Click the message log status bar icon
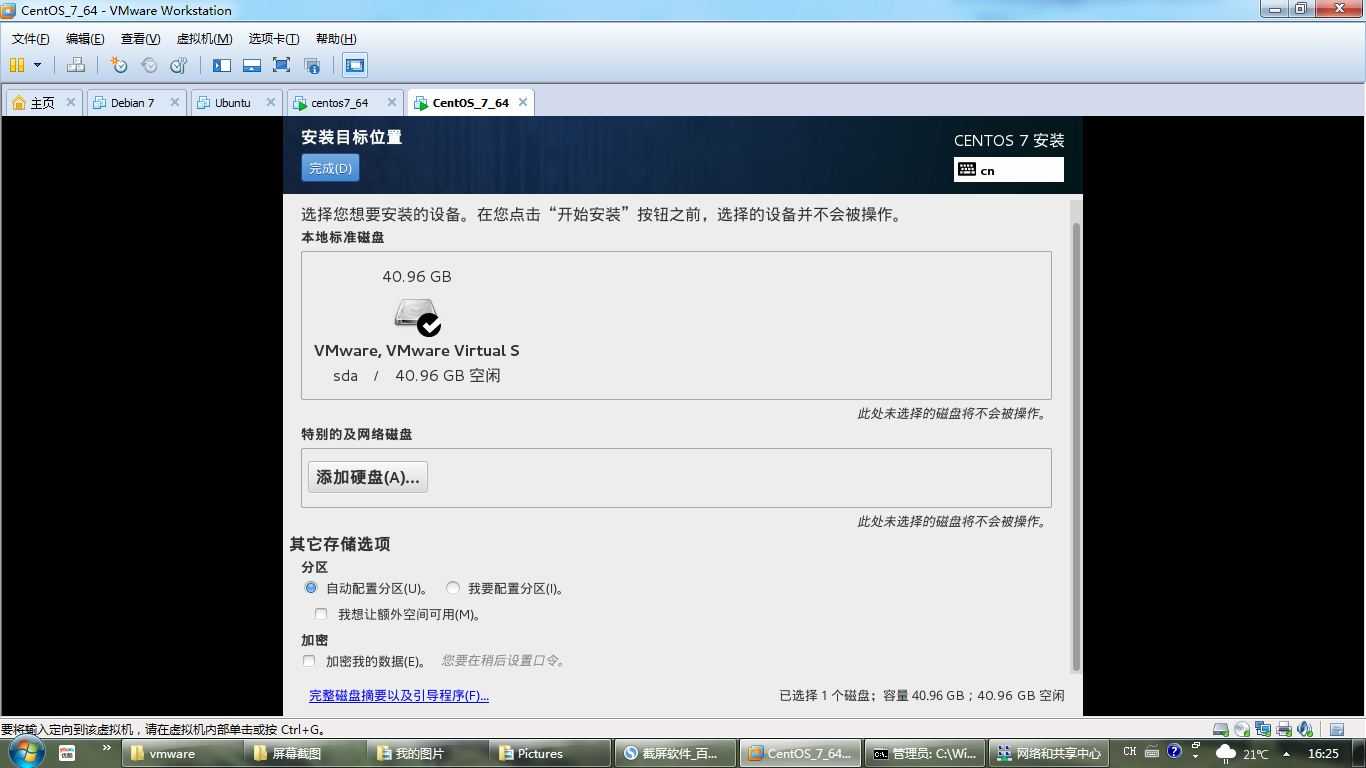This screenshot has height=768, width=1366. (1337, 730)
